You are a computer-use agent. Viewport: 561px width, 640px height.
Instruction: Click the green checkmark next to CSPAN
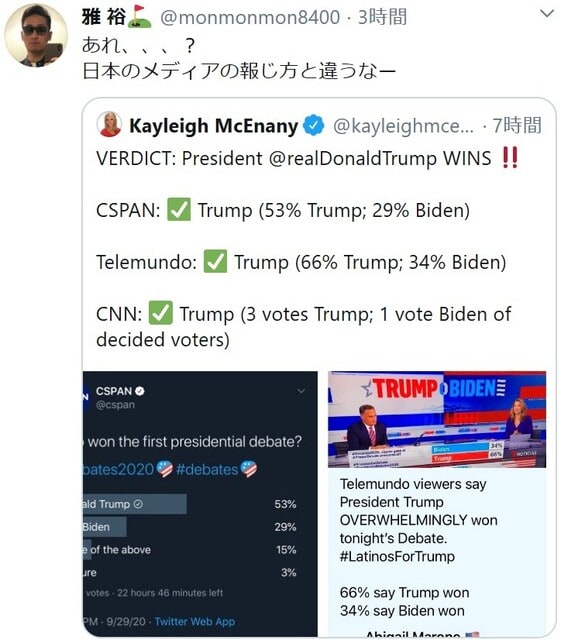click(x=179, y=210)
